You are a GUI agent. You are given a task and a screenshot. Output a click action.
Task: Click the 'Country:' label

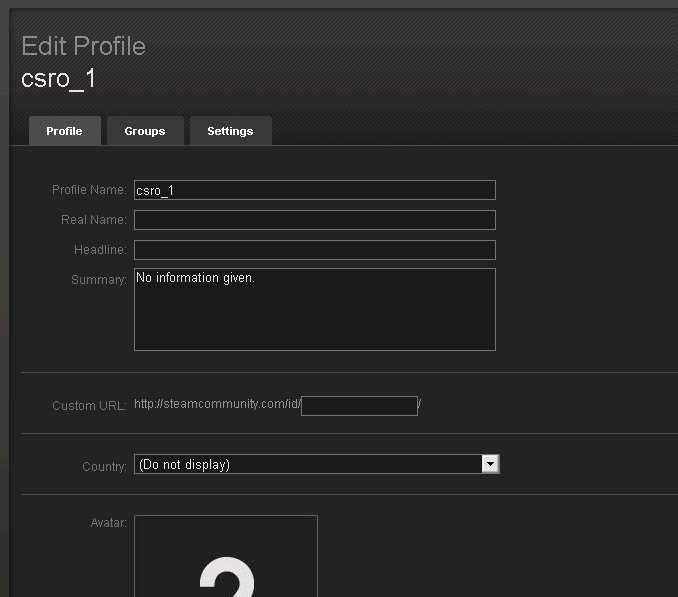(104, 466)
